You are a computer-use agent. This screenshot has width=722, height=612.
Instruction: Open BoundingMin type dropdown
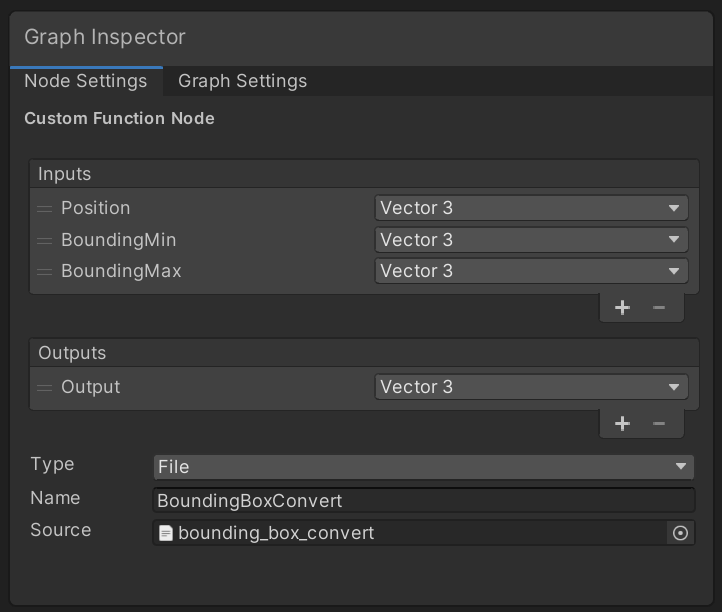coord(531,240)
